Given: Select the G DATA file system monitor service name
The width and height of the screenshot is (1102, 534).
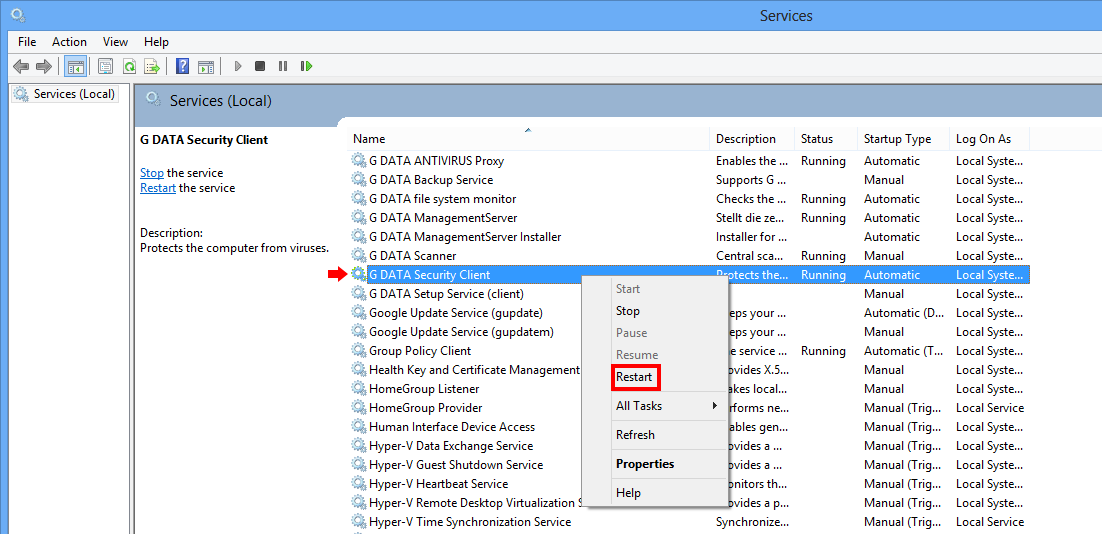Looking at the screenshot, I should pos(443,198).
